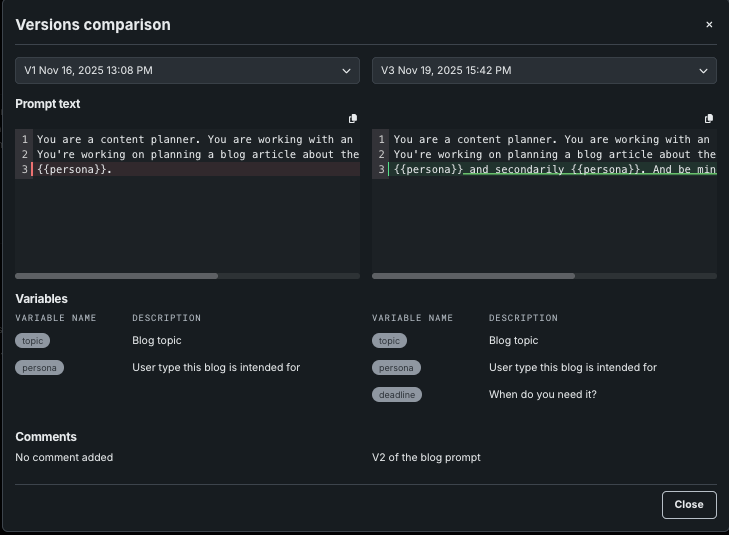
Task: Copy the V3 prompt text using copy icon
Action: 709,119
